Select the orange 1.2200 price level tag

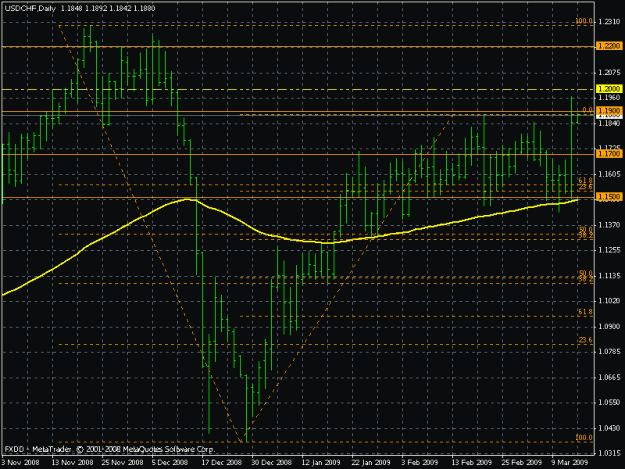point(609,46)
